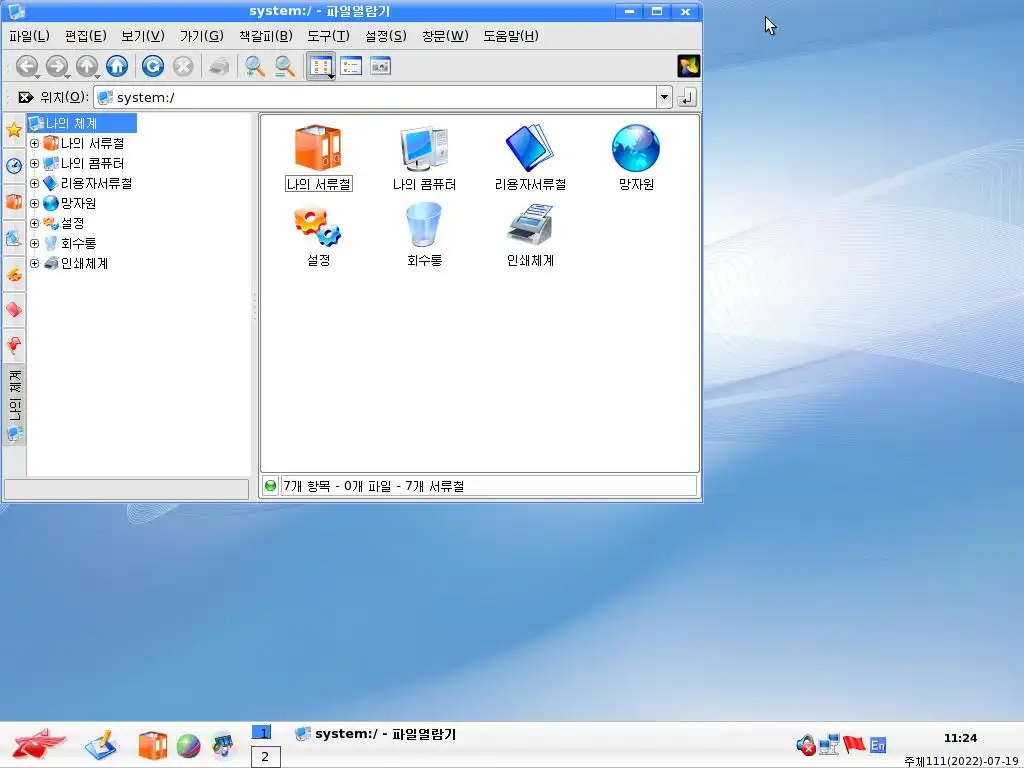Screen dimensions: 1024x768
Task: Expand the 리용자서류철 tree node
Action: (x=35, y=184)
